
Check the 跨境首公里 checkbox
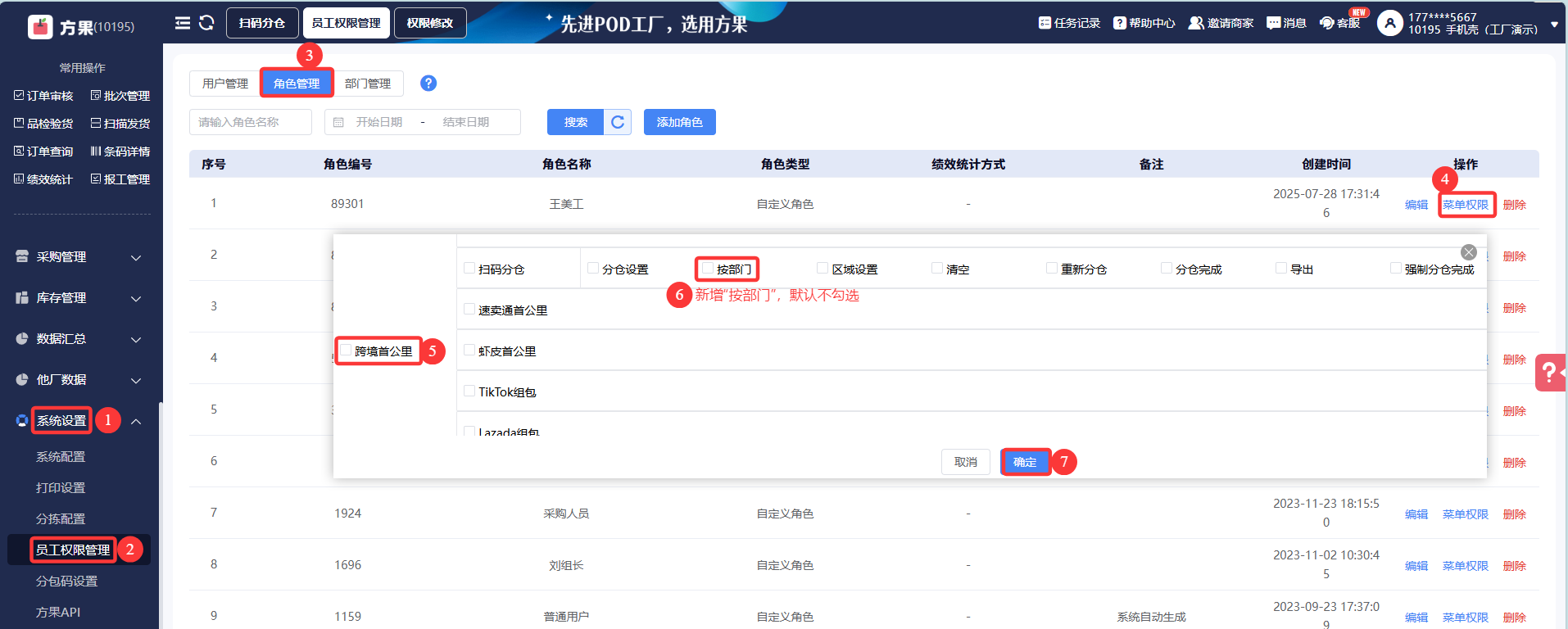346,351
